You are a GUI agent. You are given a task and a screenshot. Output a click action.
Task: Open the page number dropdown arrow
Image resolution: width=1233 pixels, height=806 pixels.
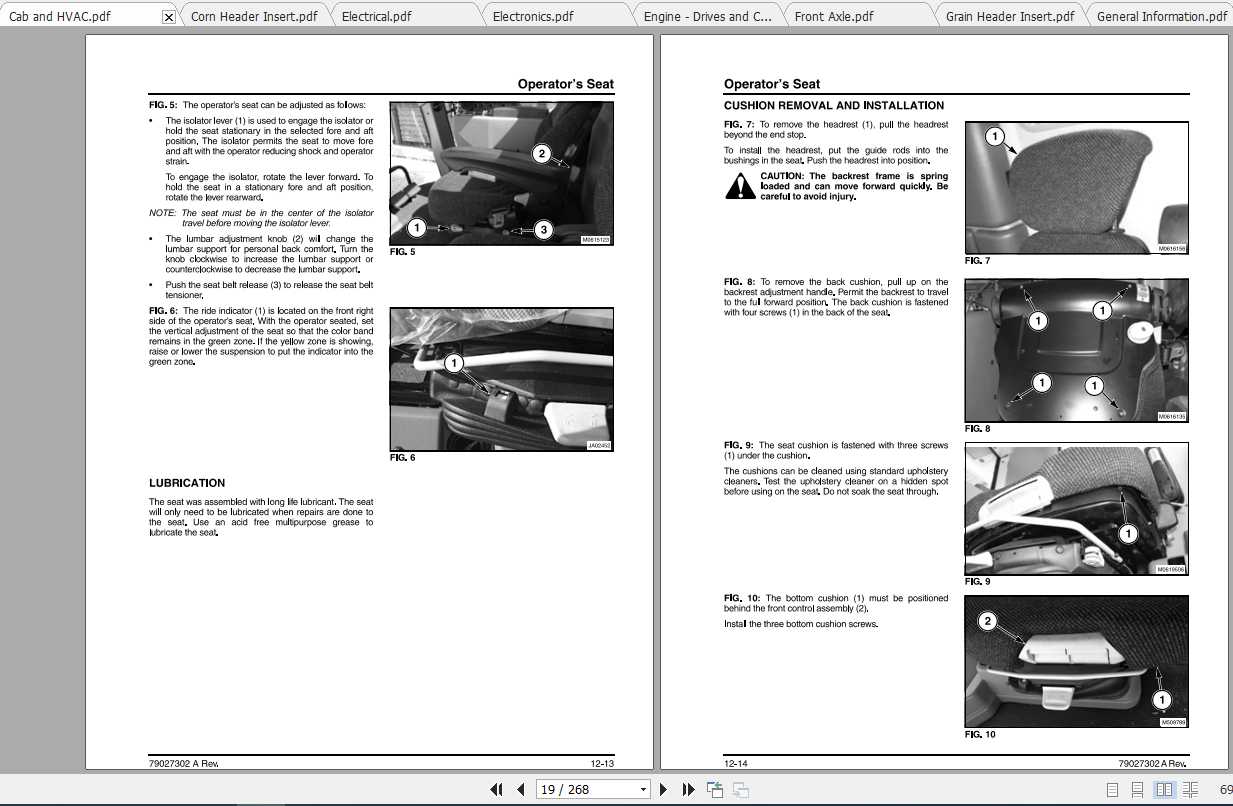click(643, 790)
